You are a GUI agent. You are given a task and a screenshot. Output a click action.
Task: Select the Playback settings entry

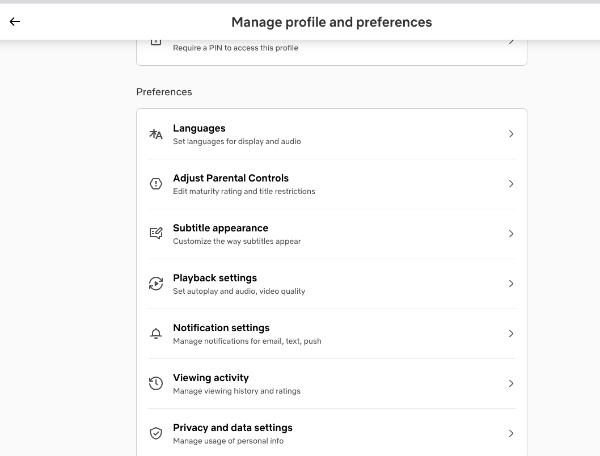point(332,283)
